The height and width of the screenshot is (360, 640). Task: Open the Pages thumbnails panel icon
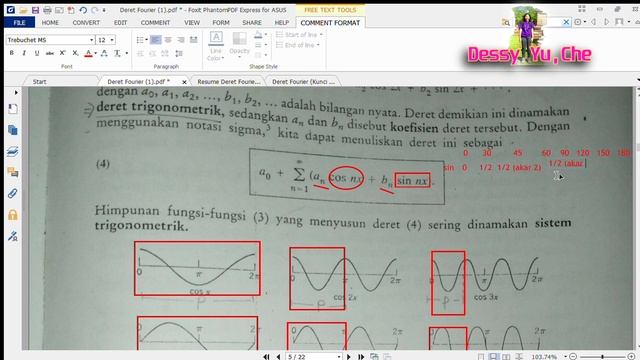tap(13, 130)
